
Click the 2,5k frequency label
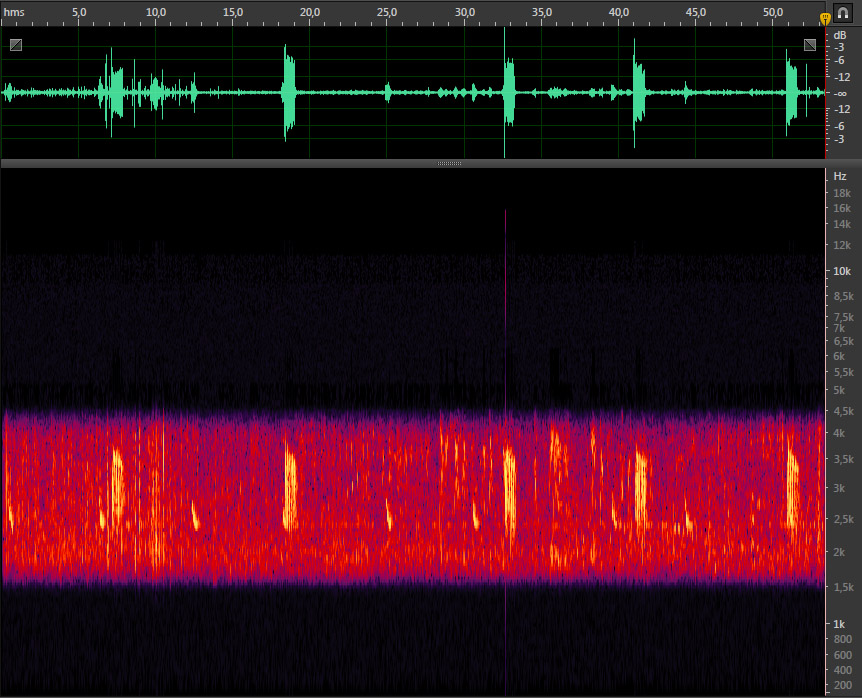pos(843,519)
